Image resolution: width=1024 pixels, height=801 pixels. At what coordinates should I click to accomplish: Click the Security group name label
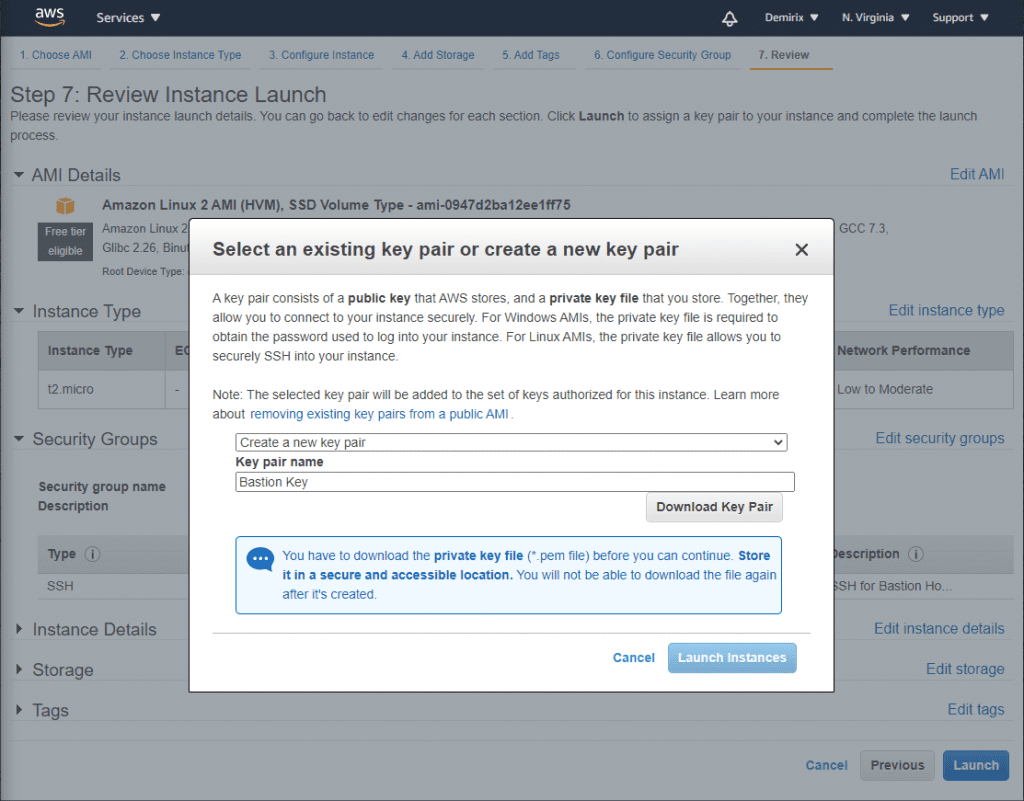click(102, 486)
